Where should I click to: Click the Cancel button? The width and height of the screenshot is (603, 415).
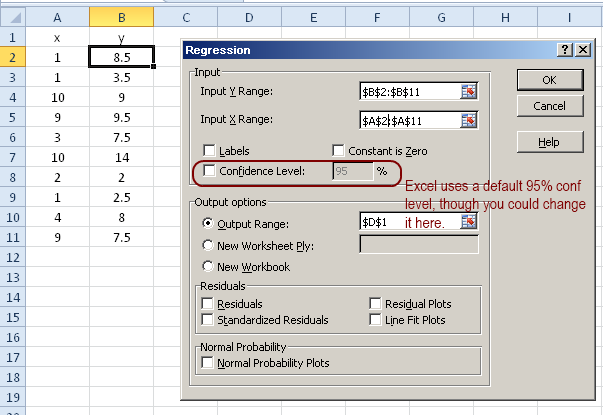click(x=550, y=106)
